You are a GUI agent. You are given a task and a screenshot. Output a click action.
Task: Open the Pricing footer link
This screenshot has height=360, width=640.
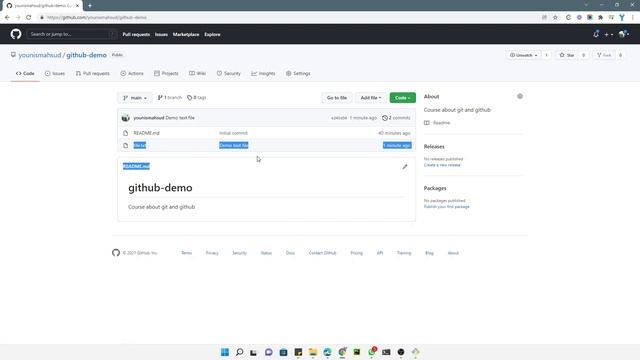(356, 253)
